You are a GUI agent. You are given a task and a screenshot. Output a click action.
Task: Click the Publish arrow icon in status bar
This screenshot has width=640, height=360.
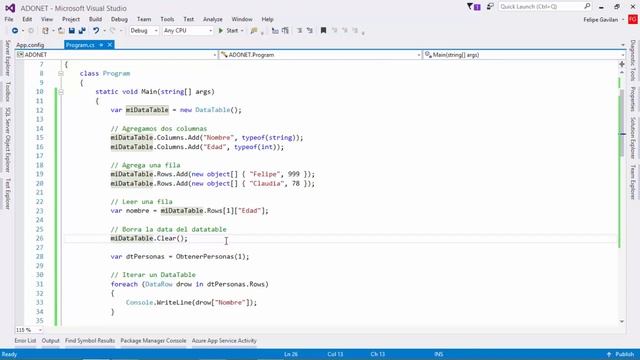click(609, 354)
